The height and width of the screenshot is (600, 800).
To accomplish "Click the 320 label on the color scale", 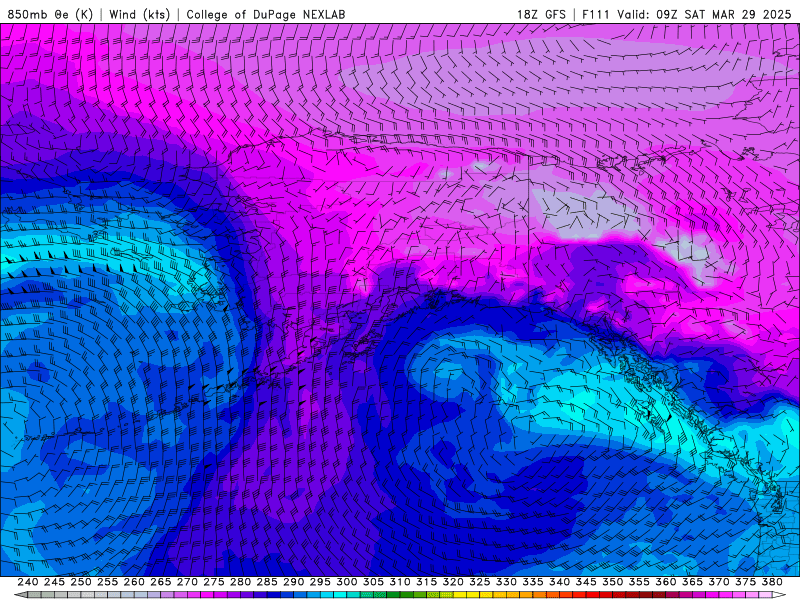I will (453, 582).
